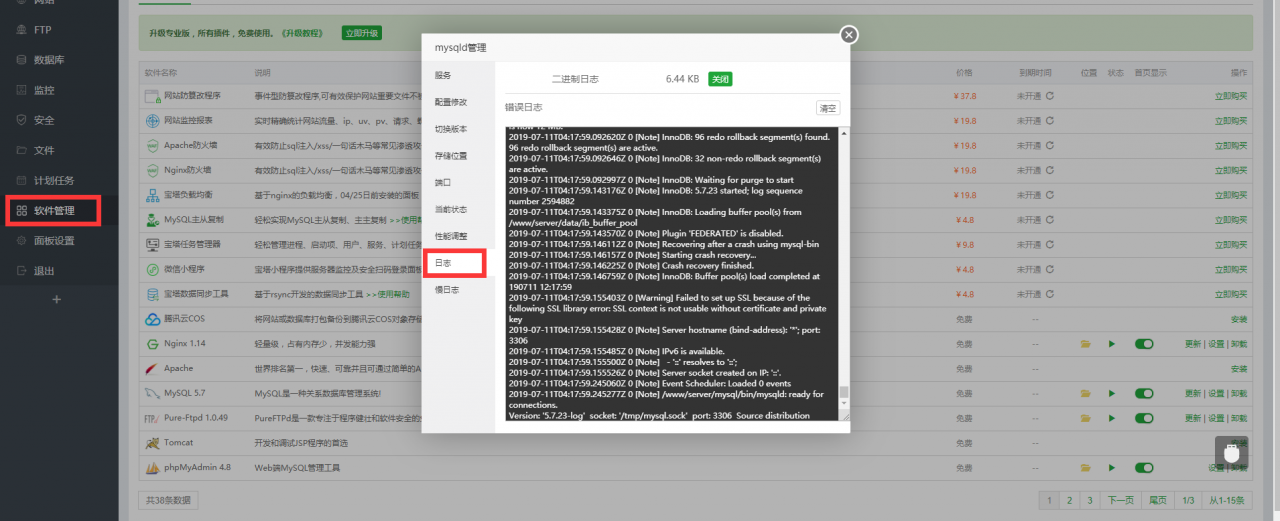This screenshot has height=521, width=1280.
Task: Toggle homepage display for Pure-Ftpd
Action: pyautogui.click(x=1145, y=418)
